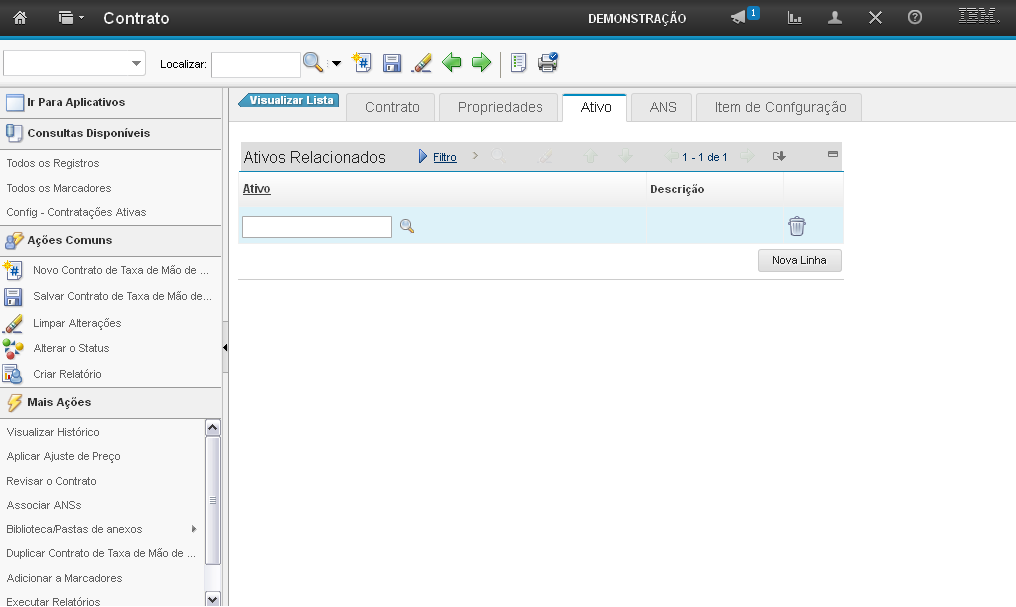Image resolution: width=1016 pixels, height=607 pixels.
Task: Go to next record green arrow
Action: pos(481,63)
